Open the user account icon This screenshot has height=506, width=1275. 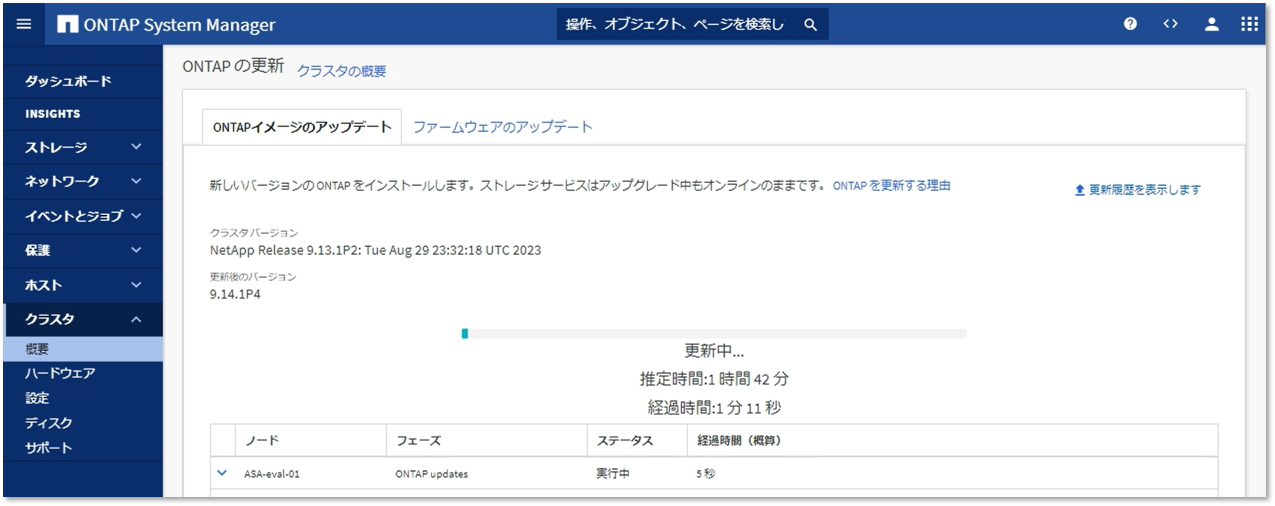click(1211, 25)
